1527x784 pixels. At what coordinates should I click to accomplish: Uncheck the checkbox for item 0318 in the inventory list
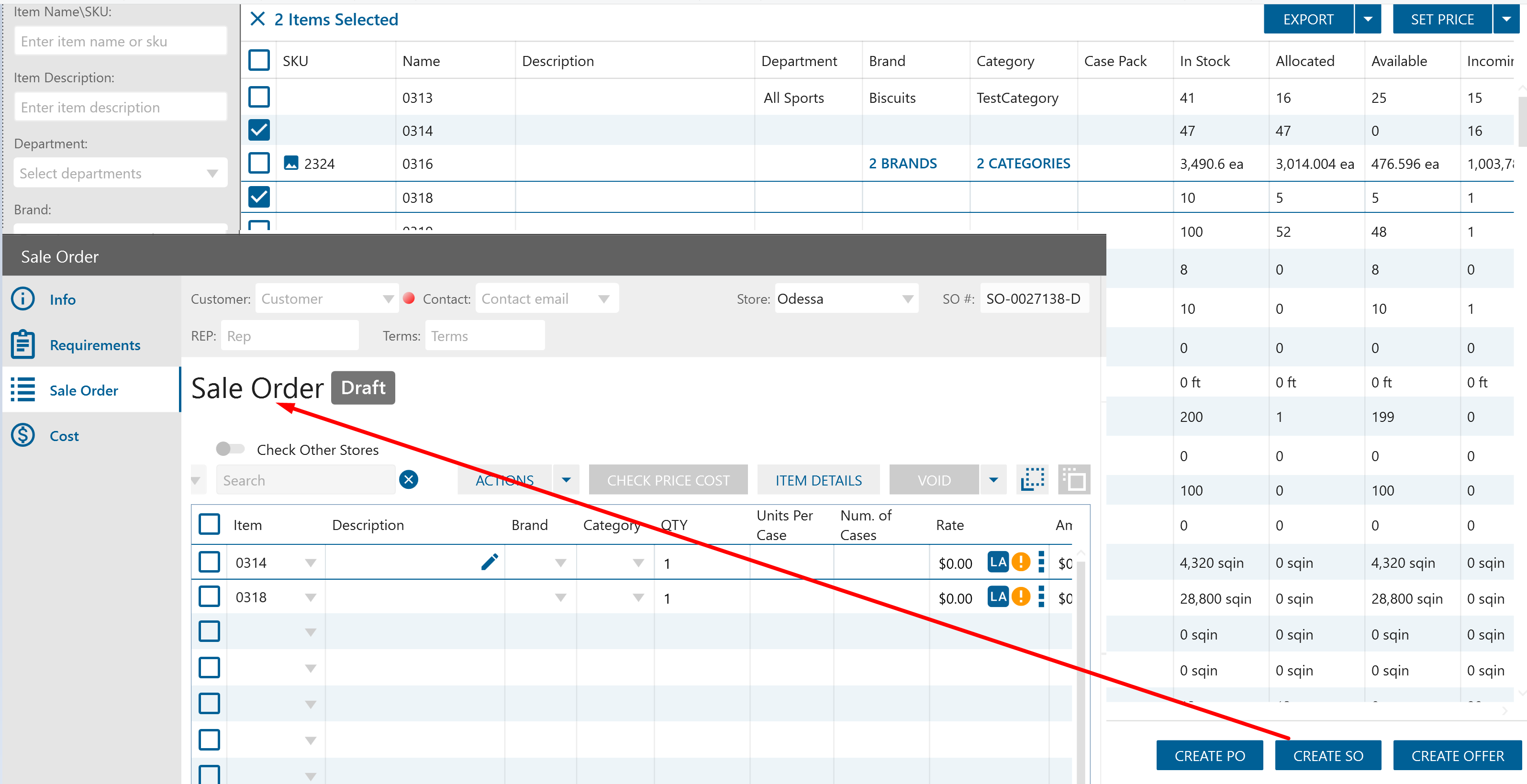259,197
